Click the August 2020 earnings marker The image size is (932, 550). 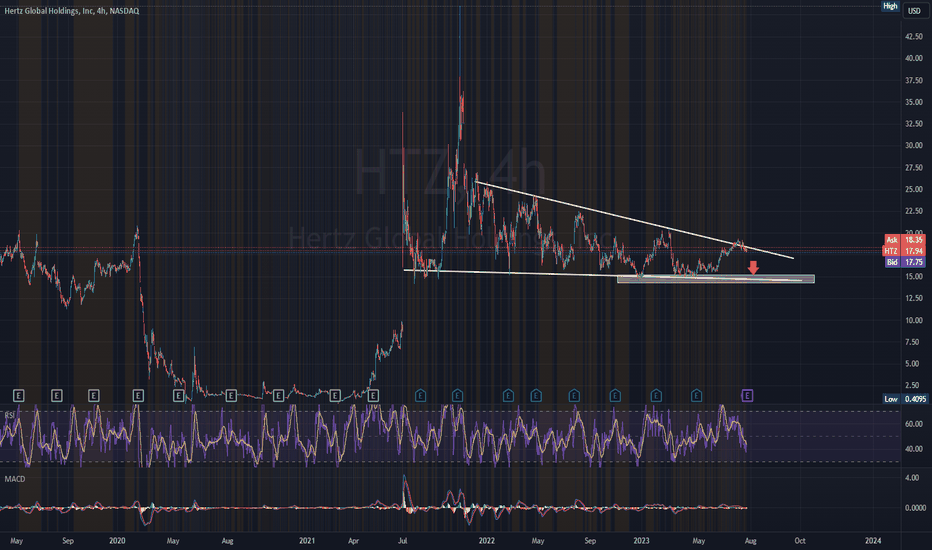(231, 395)
